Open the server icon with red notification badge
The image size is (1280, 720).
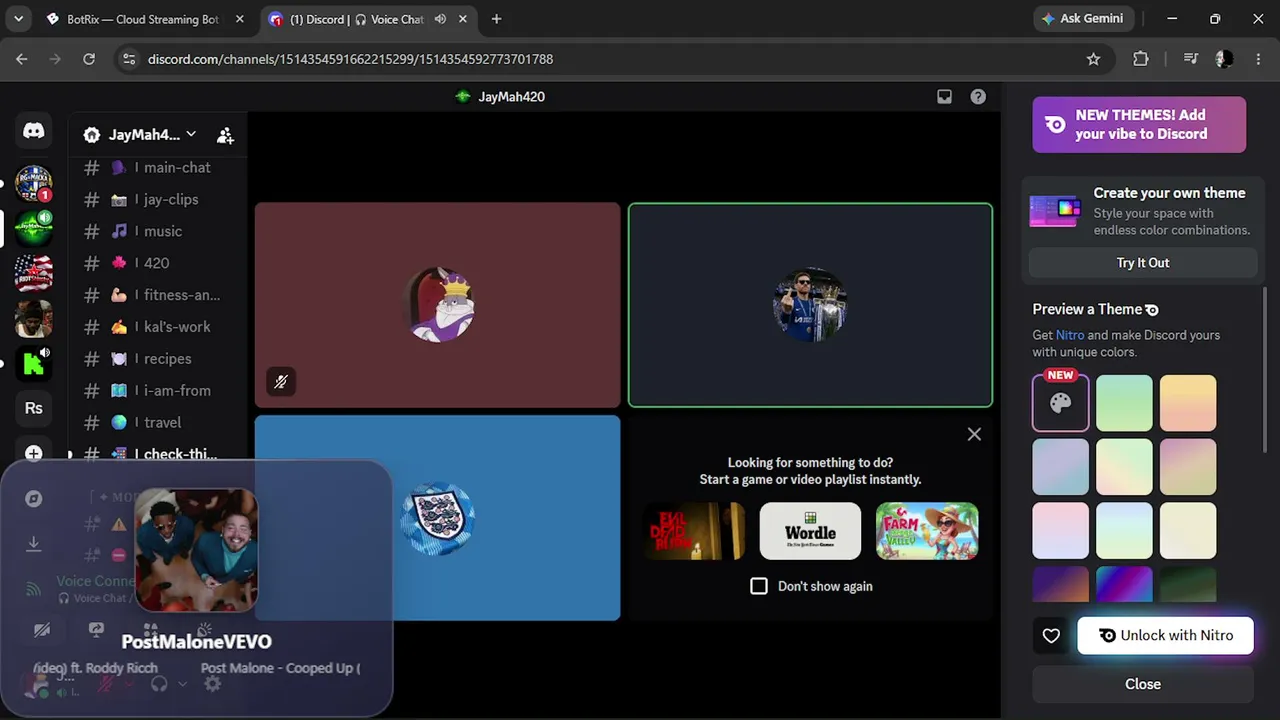(x=34, y=184)
